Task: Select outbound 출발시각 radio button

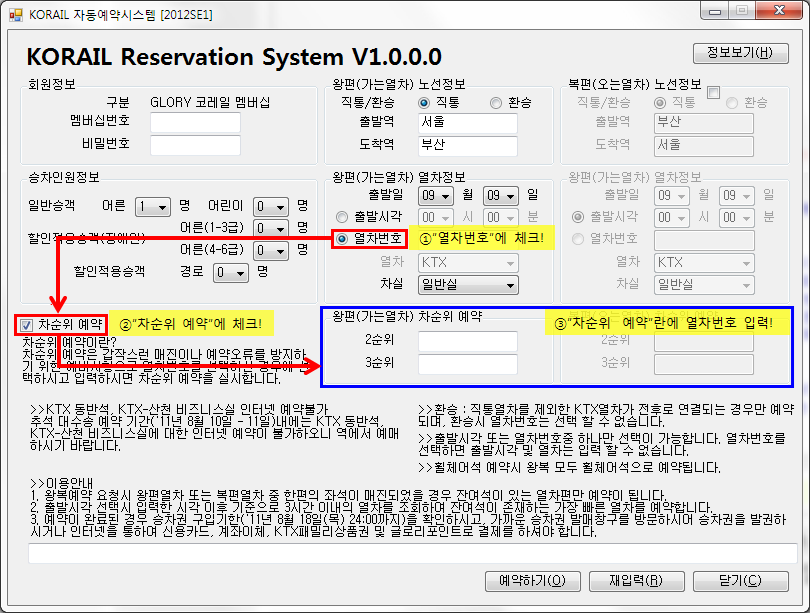Action: [x=341, y=217]
